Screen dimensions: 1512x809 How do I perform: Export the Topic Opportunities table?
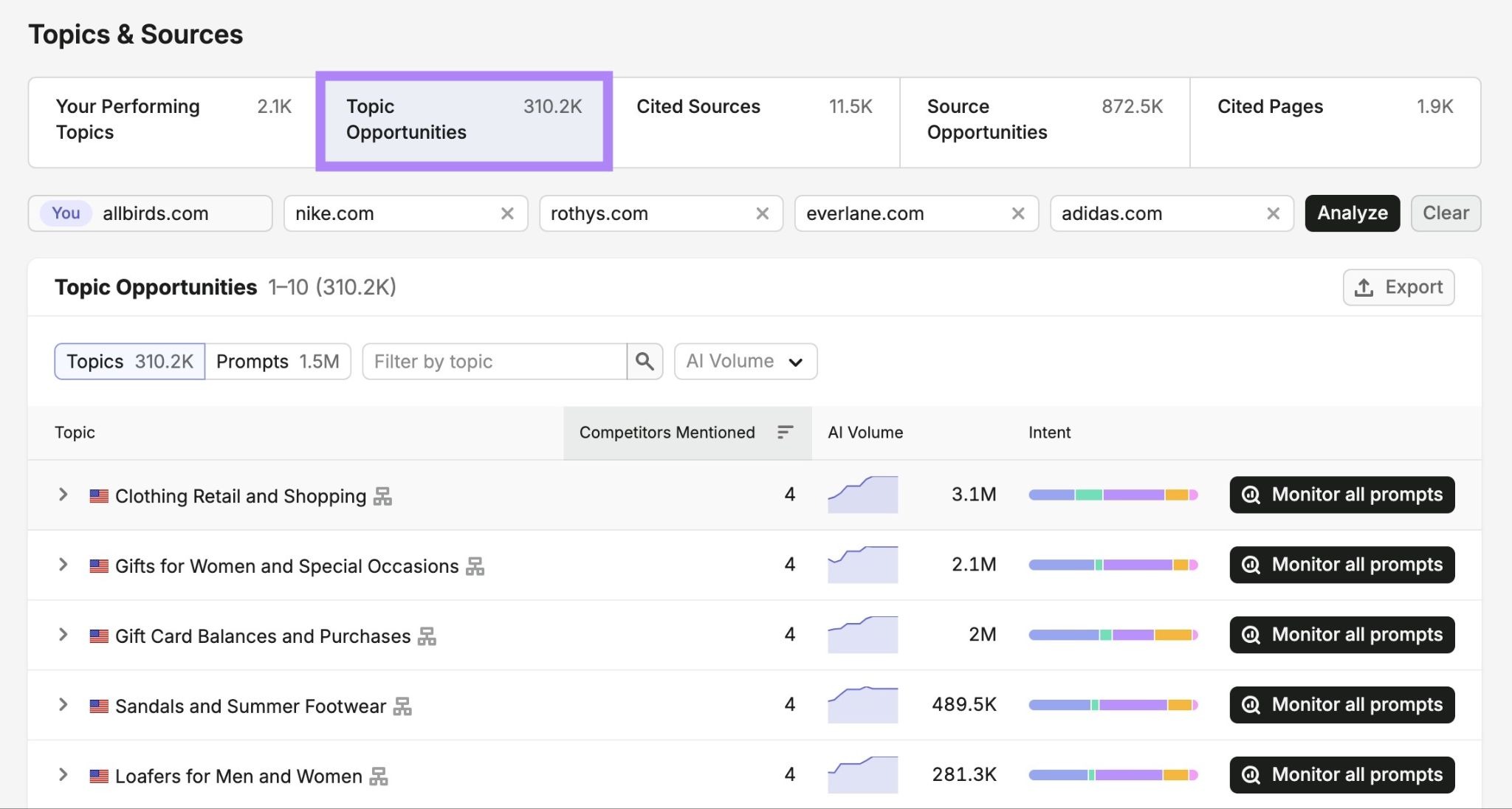tap(1398, 287)
